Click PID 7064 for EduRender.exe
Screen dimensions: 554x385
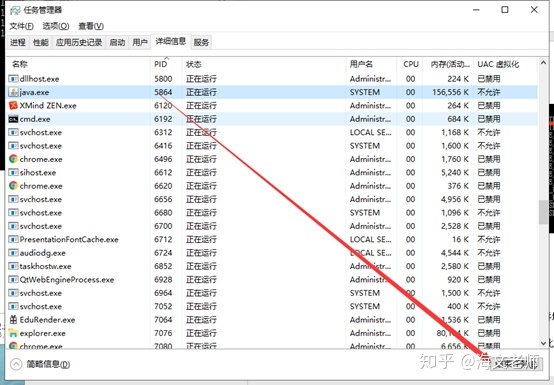click(x=163, y=320)
